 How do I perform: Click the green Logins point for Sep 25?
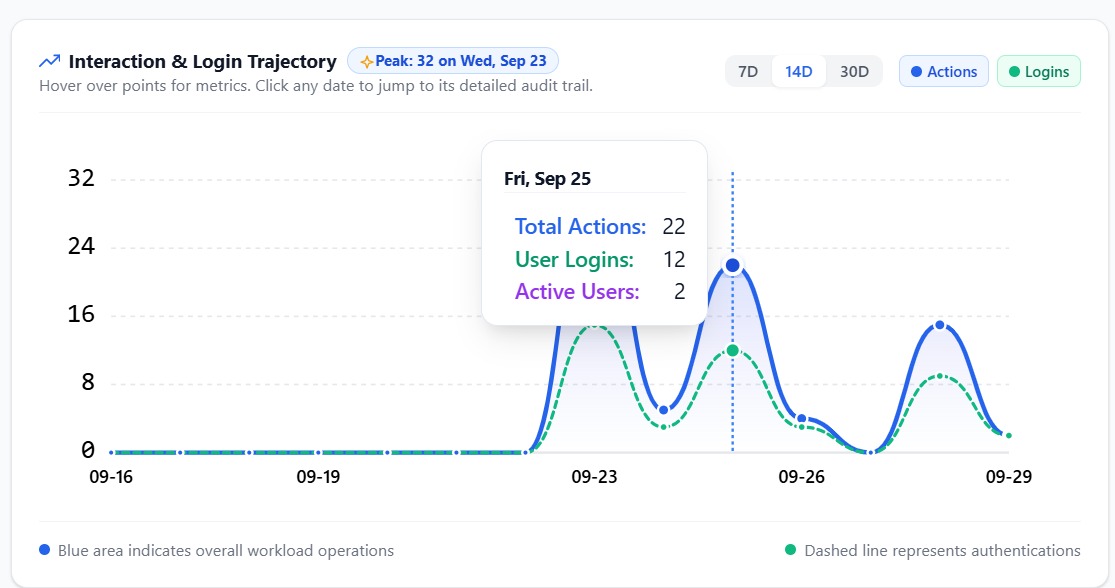point(732,351)
